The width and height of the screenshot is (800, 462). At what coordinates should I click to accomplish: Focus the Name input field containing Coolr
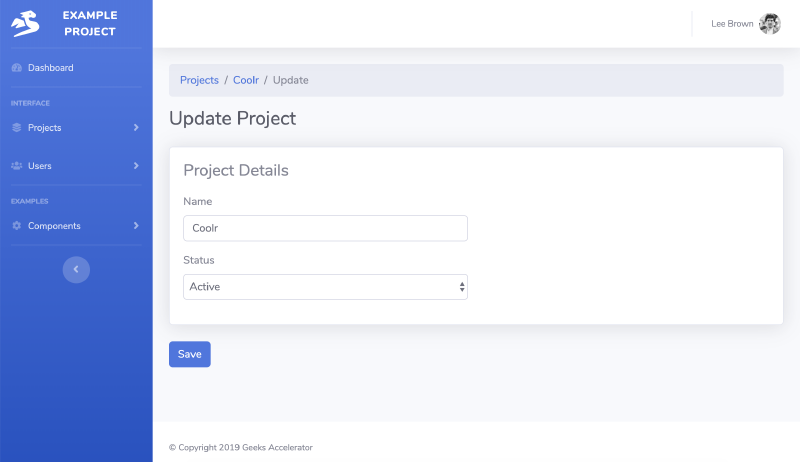pos(325,228)
